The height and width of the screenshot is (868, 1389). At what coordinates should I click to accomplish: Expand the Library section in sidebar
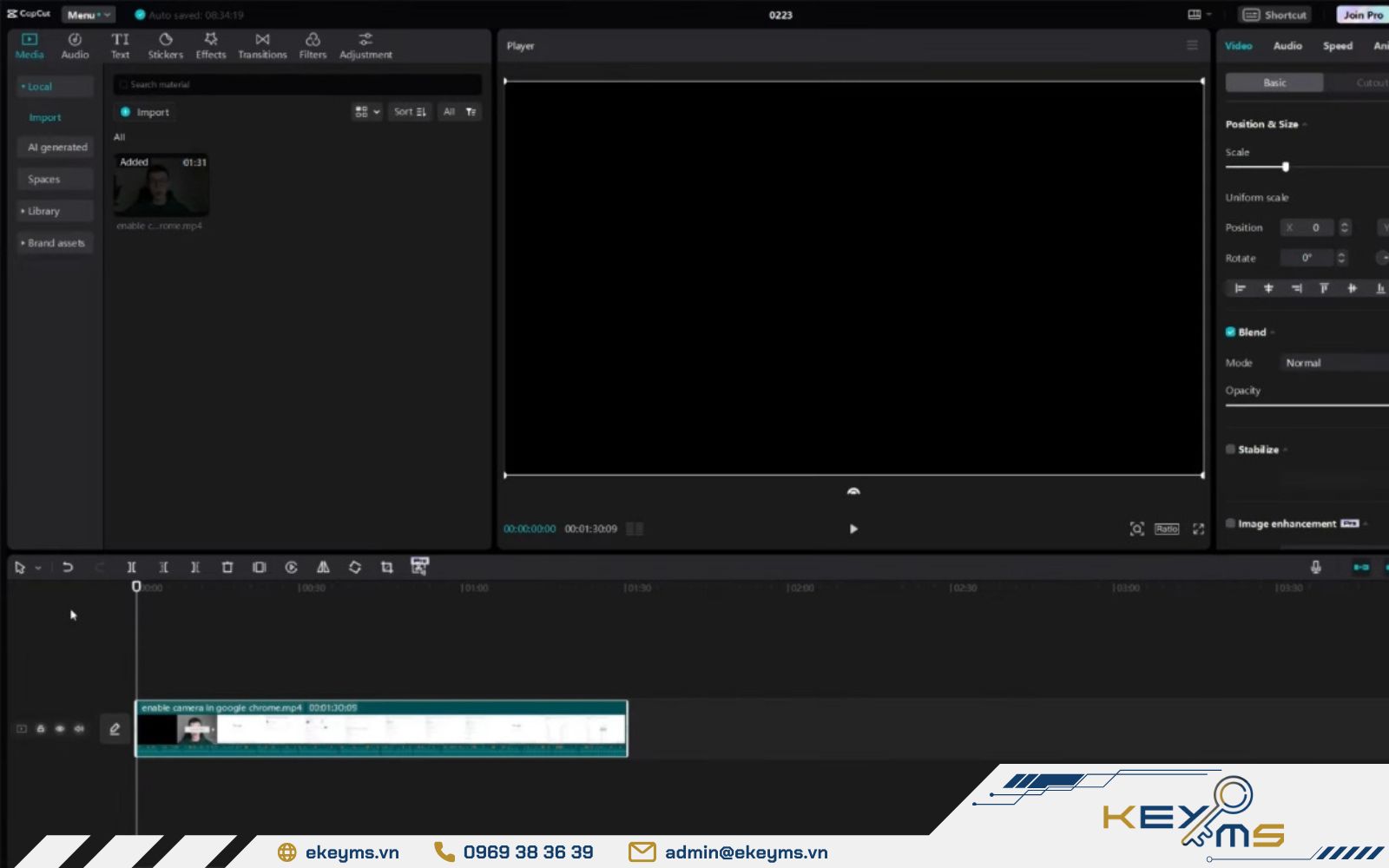coord(43,211)
